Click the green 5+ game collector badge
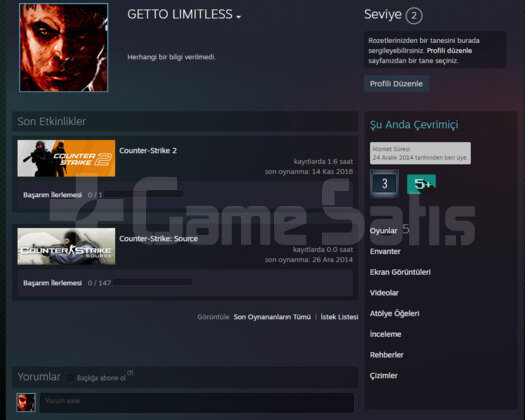 421,184
